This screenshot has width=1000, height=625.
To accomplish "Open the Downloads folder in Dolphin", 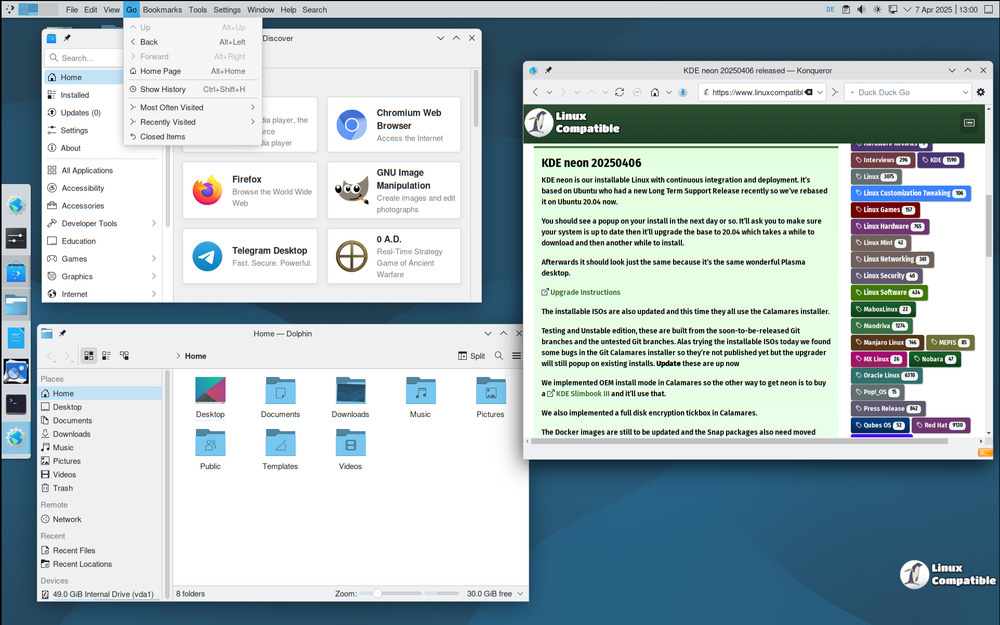I will pos(350,396).
